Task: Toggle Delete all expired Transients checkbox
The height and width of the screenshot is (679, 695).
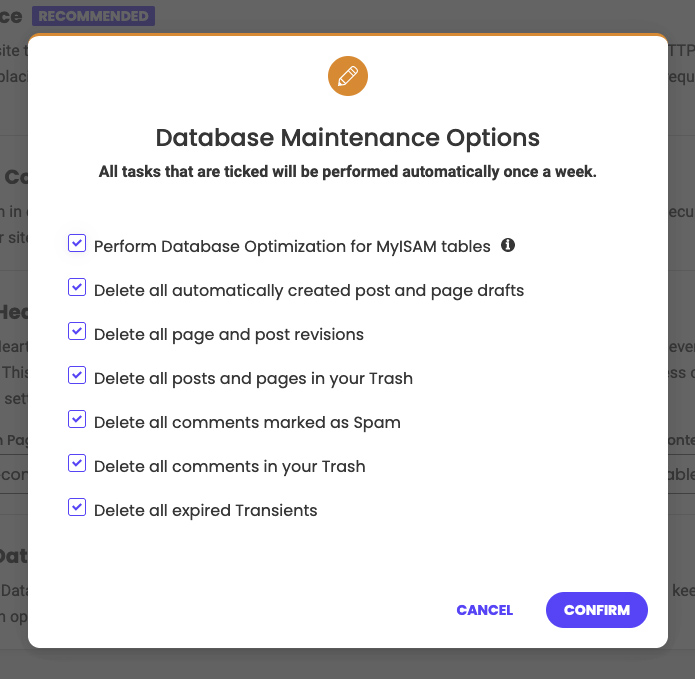Action: [77, 507]
